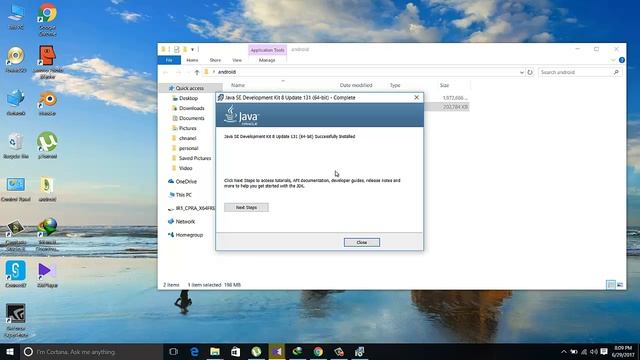The height and width of the screenshot is (360, 640).
Task: Select Homegroup in navigation pane
Action: point(189,235)
